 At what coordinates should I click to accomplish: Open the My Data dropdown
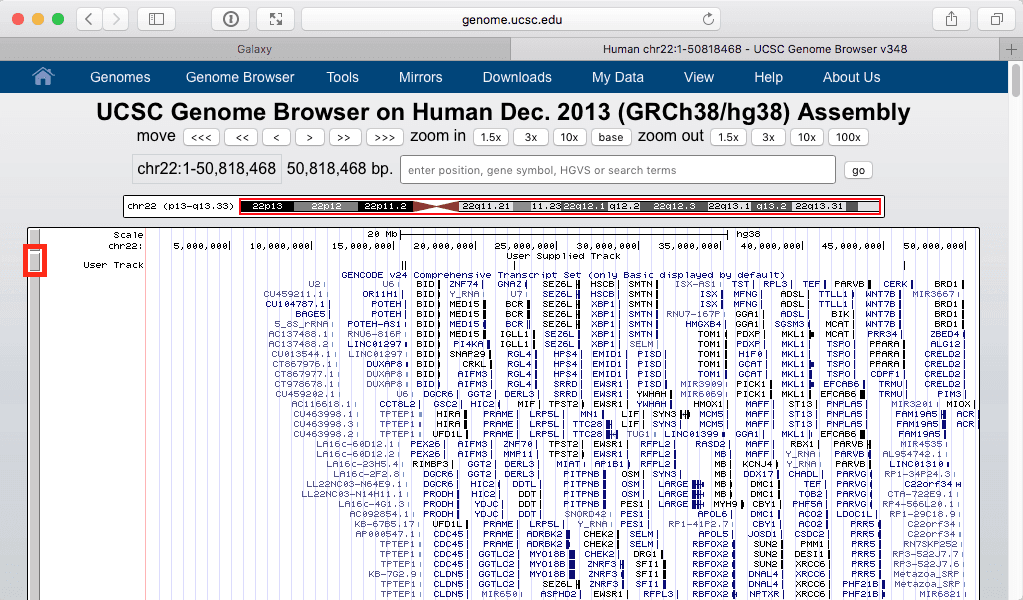point(617,77)
